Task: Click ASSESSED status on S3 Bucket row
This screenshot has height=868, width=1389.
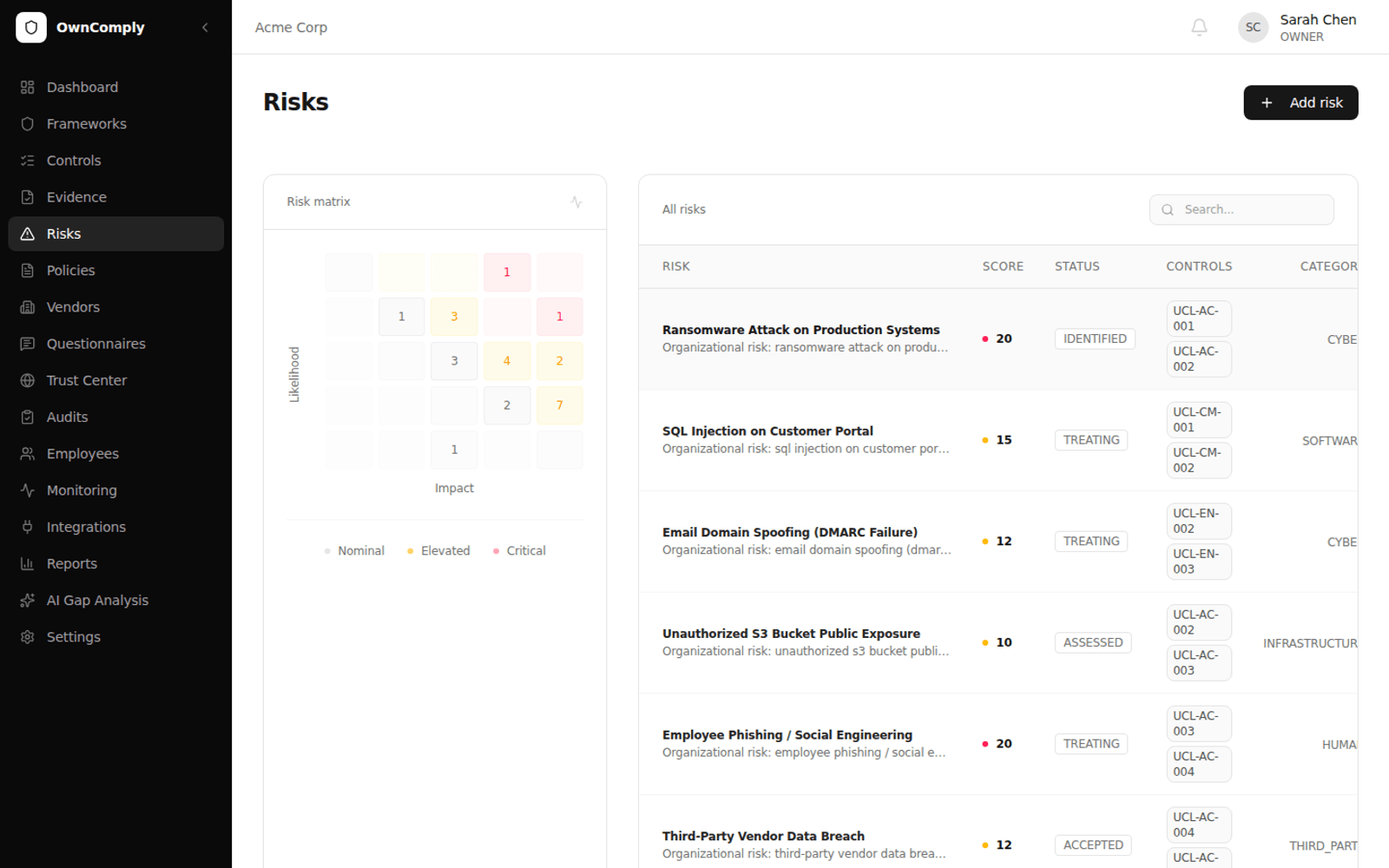Action: coord(1093,643)
